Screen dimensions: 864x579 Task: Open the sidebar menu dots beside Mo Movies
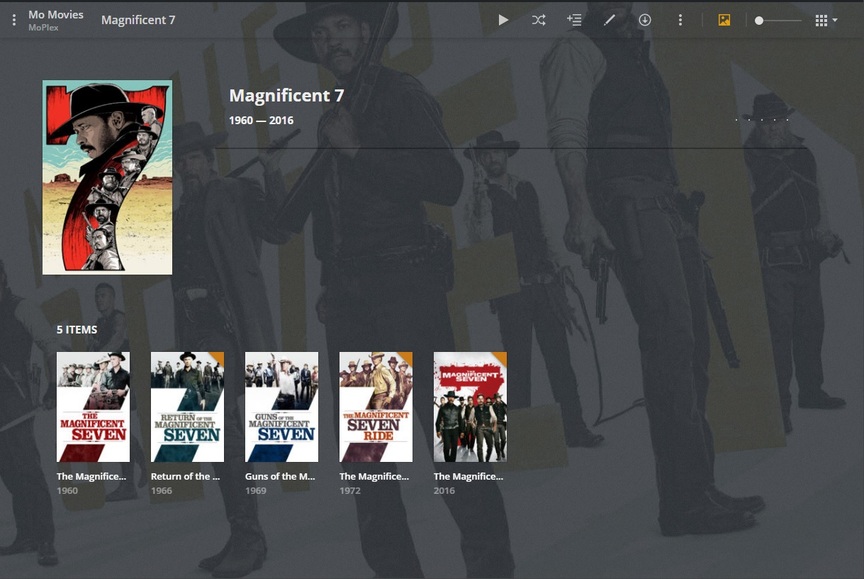(14, 20)
